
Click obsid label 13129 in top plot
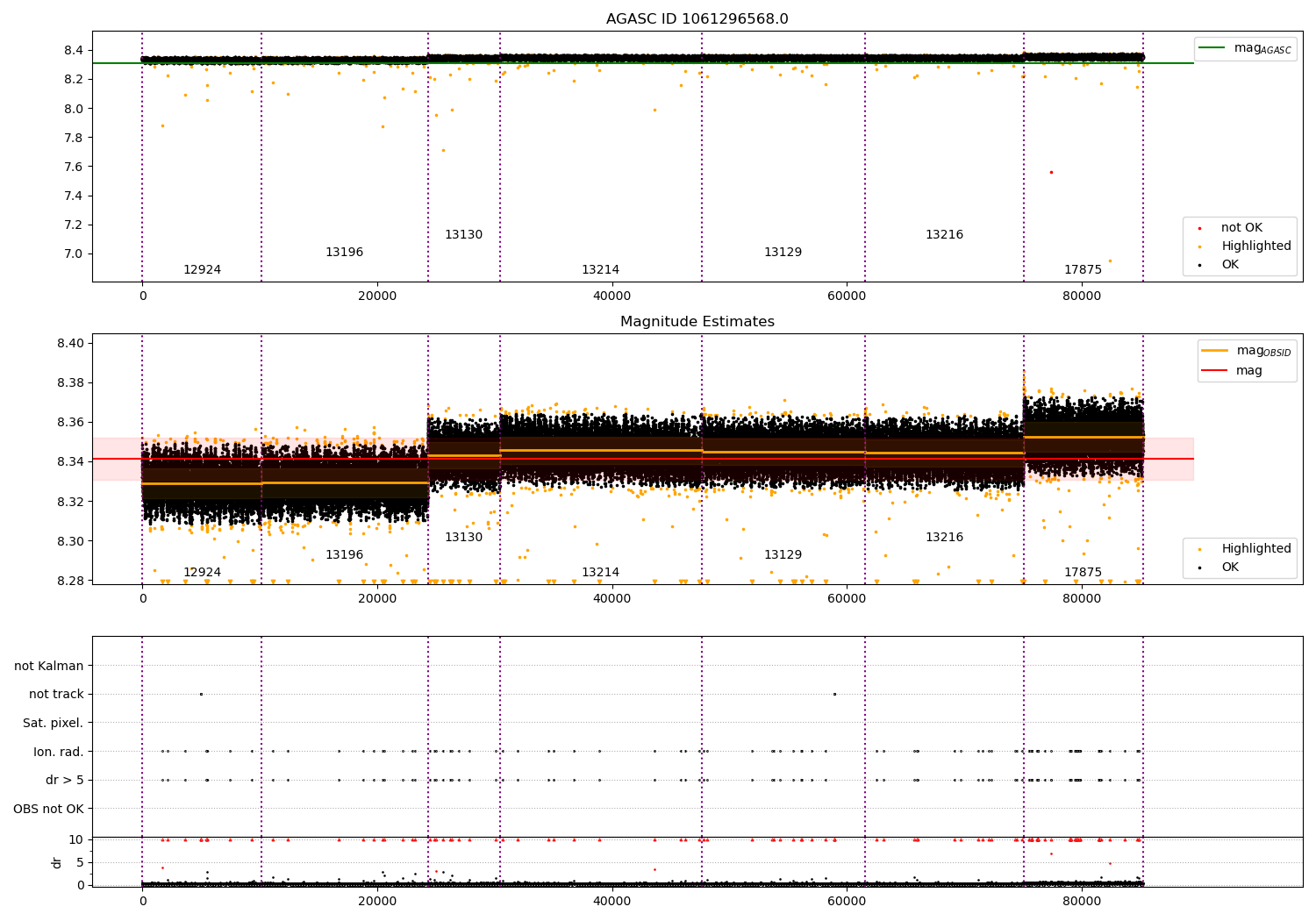coord(783,253)
